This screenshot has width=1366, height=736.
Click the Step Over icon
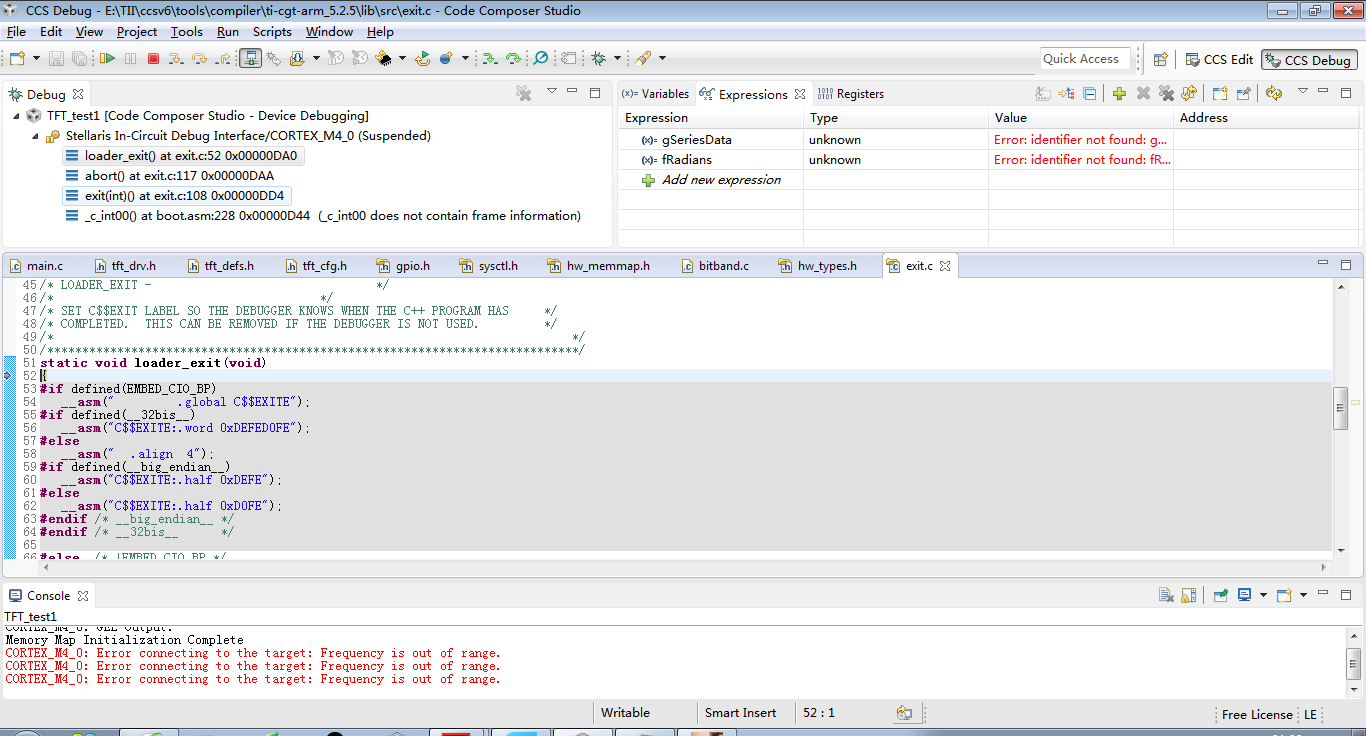point(199,59)
